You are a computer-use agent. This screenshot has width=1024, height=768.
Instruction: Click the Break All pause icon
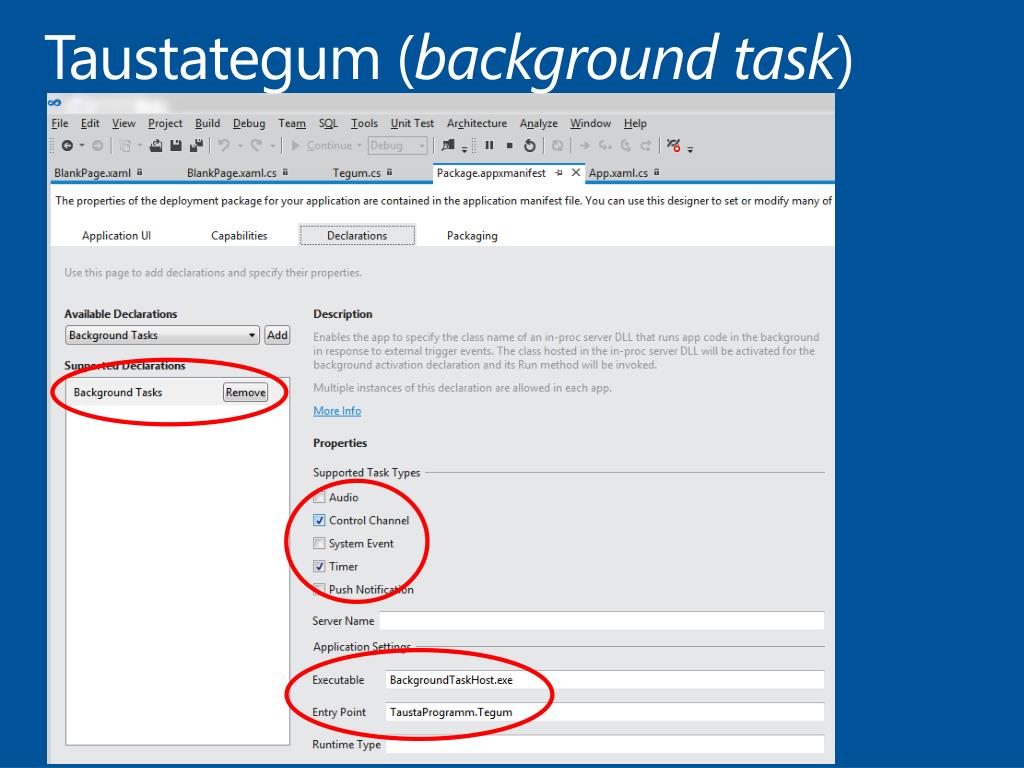[x=489, y=146]
